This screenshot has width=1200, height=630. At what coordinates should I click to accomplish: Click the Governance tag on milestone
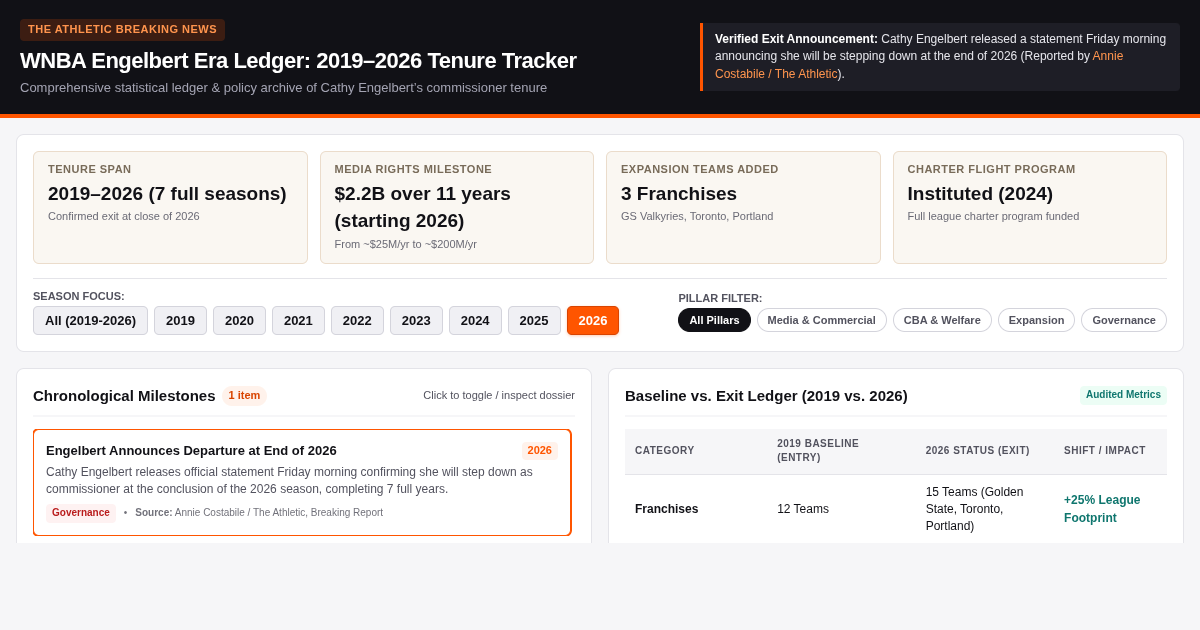point(81,512)
